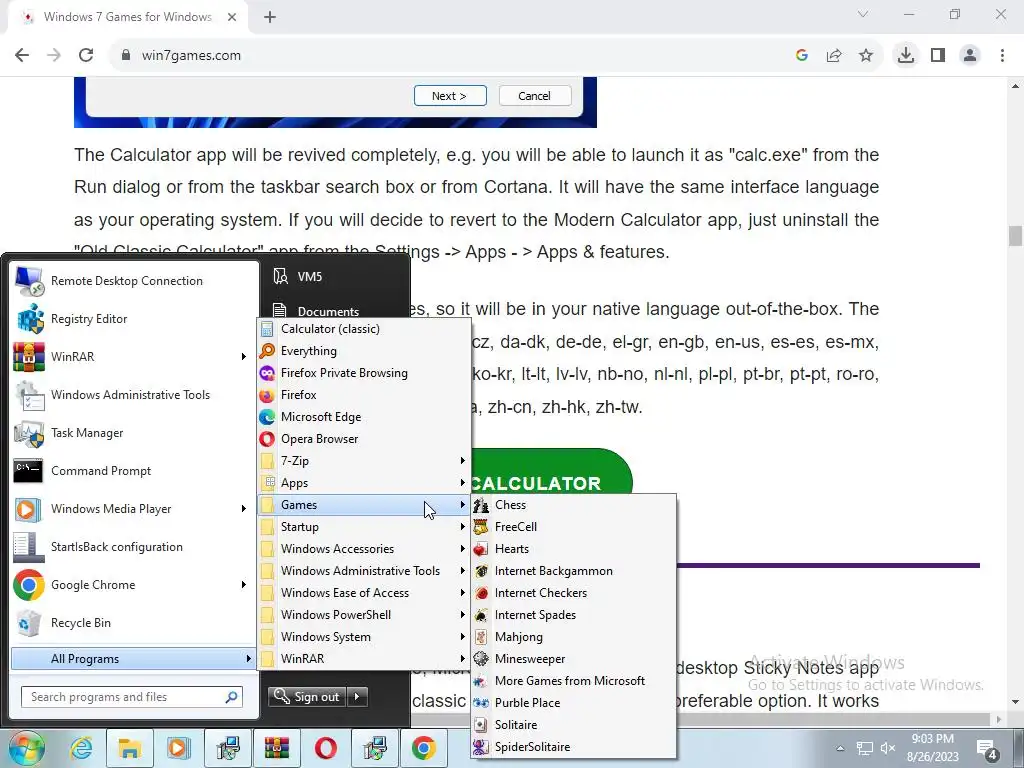The image size is (1024, 768).
Task: Click the Next > button in webpage image
Action: pos(450,95)
